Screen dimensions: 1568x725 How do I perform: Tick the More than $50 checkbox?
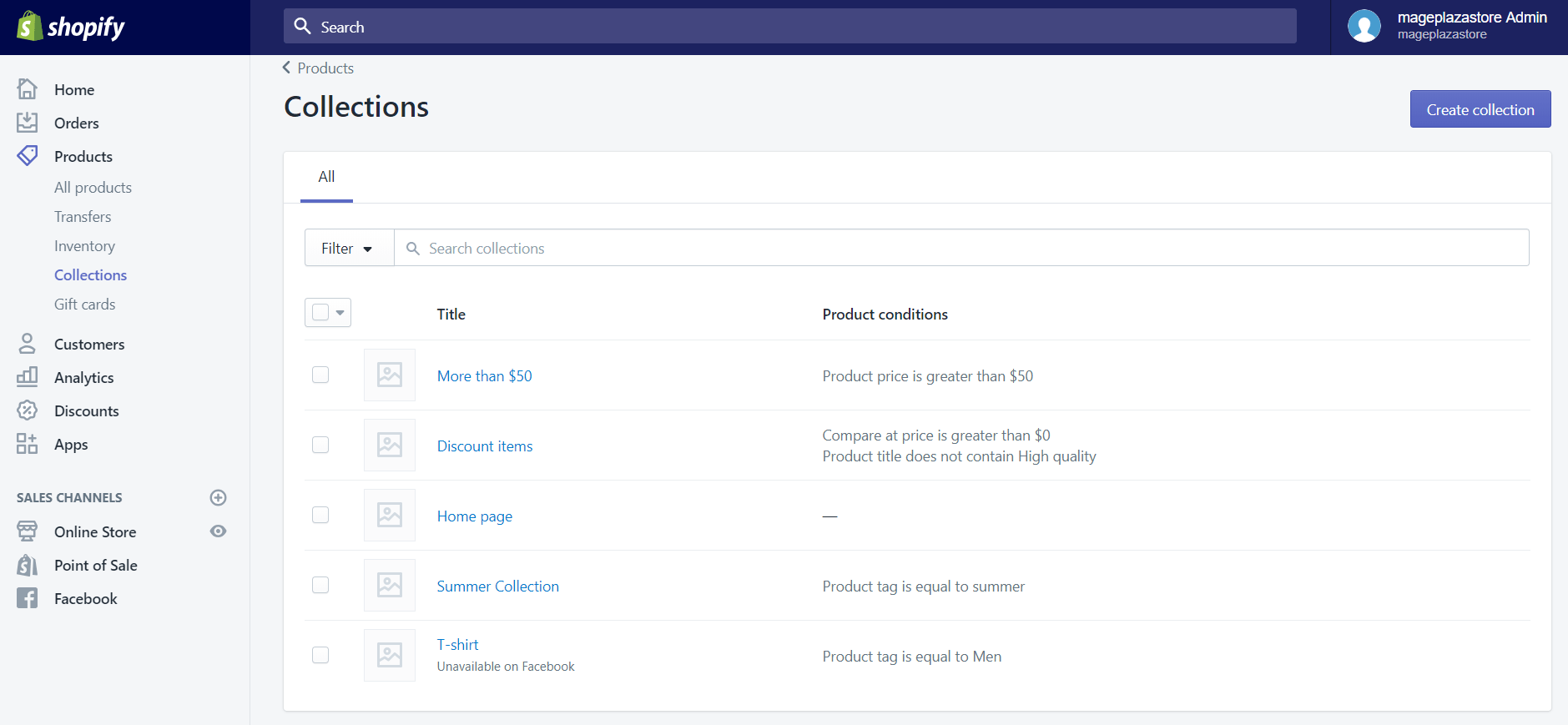[320, 375]
